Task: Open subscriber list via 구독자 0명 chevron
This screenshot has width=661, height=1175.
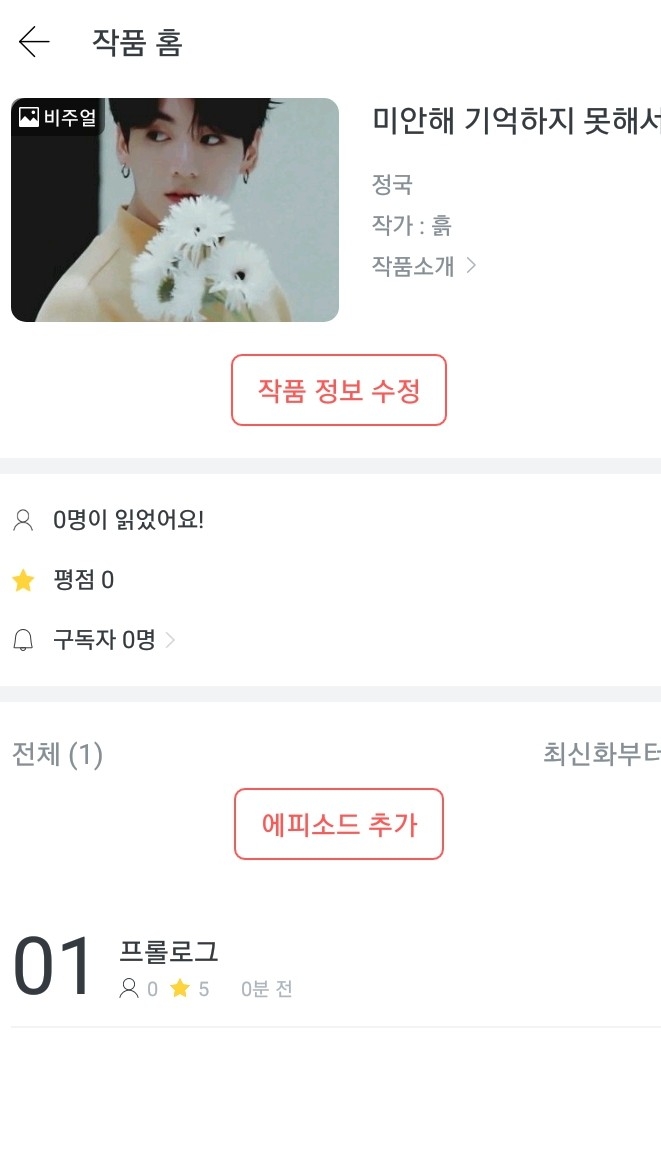Action: pos(170,640)
